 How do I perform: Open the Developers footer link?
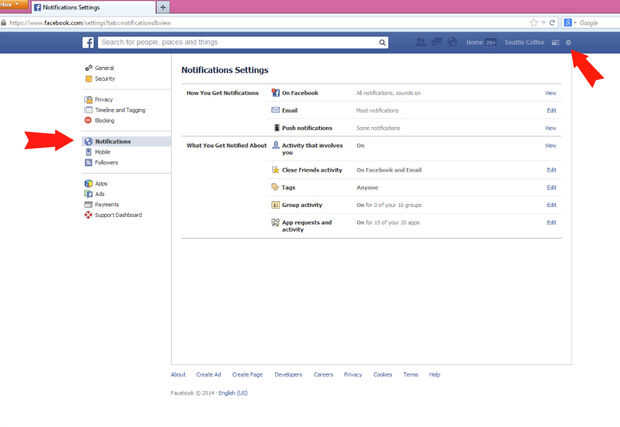tap(288, 374)
